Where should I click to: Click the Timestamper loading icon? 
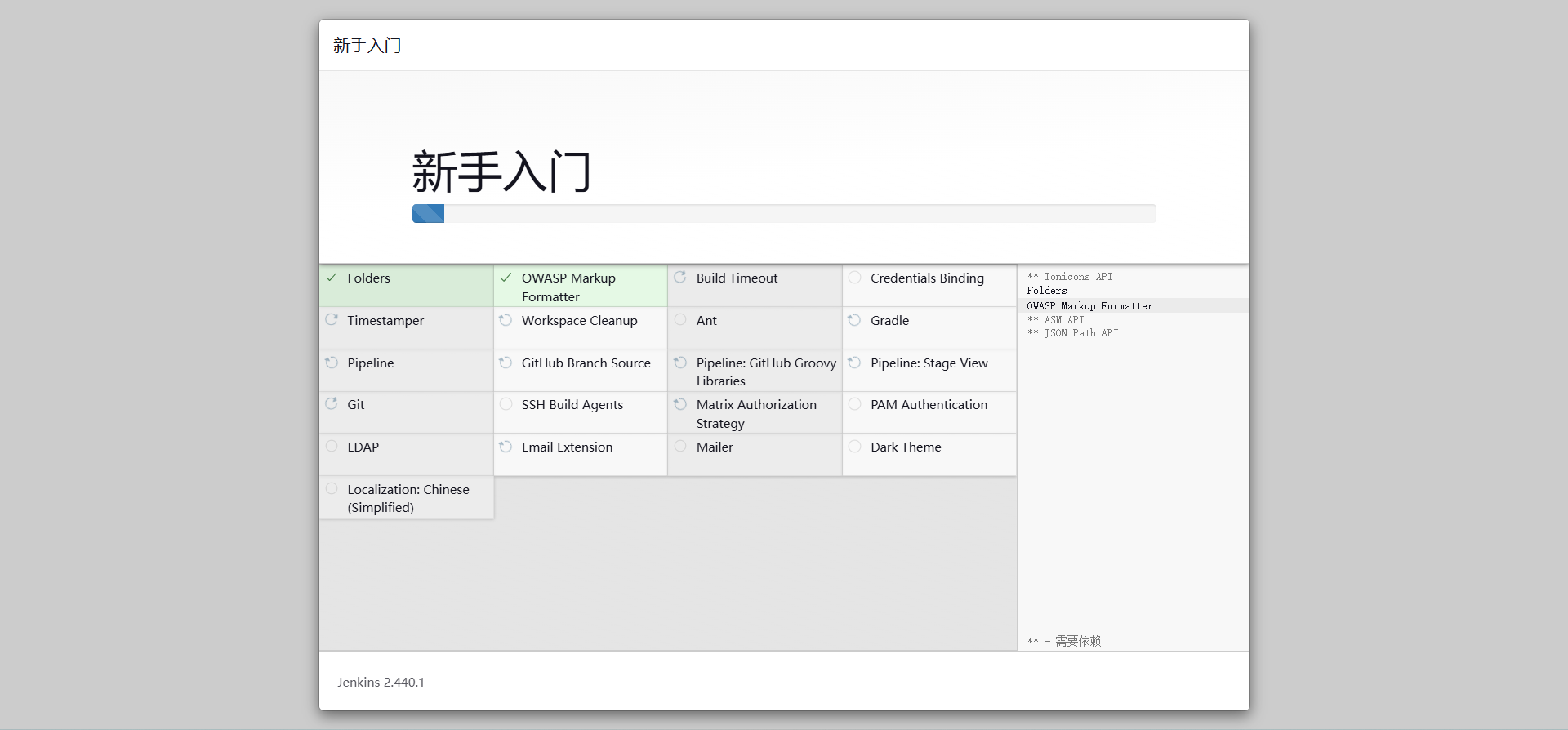[332, 320]
